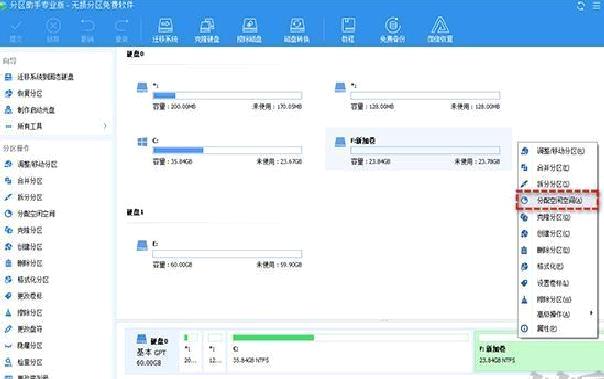Open the 教程 tutorial book icon
Image resolution: width=604 pixels, height=379 pixels.
click(348, 30)
